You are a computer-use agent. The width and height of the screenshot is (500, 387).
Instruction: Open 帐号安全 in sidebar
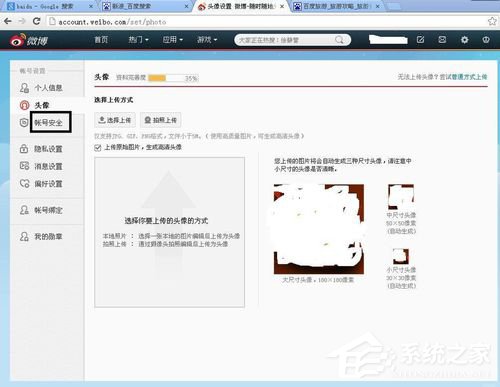[x=48, y=123]
